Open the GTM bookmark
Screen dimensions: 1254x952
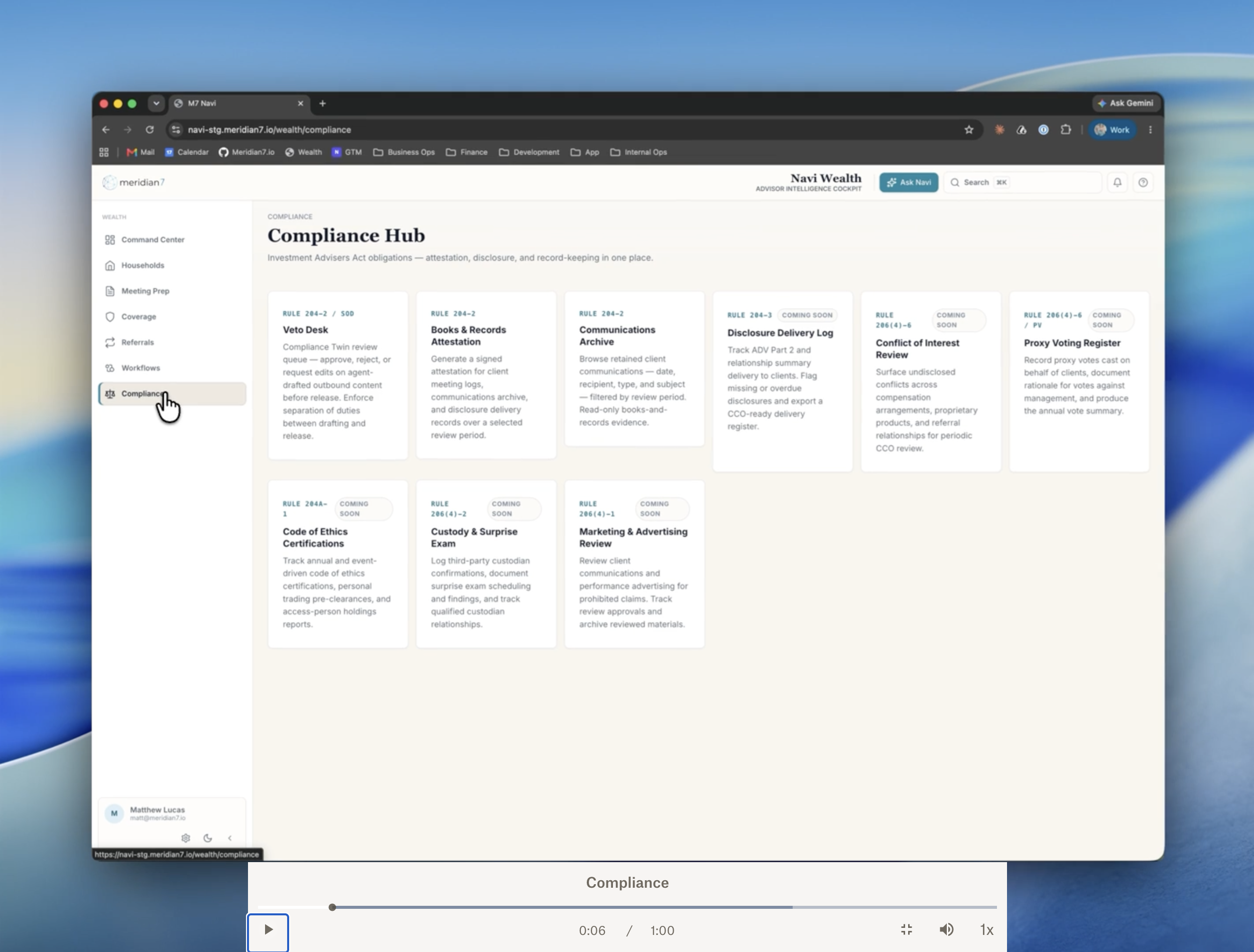(x=347, y=152)
